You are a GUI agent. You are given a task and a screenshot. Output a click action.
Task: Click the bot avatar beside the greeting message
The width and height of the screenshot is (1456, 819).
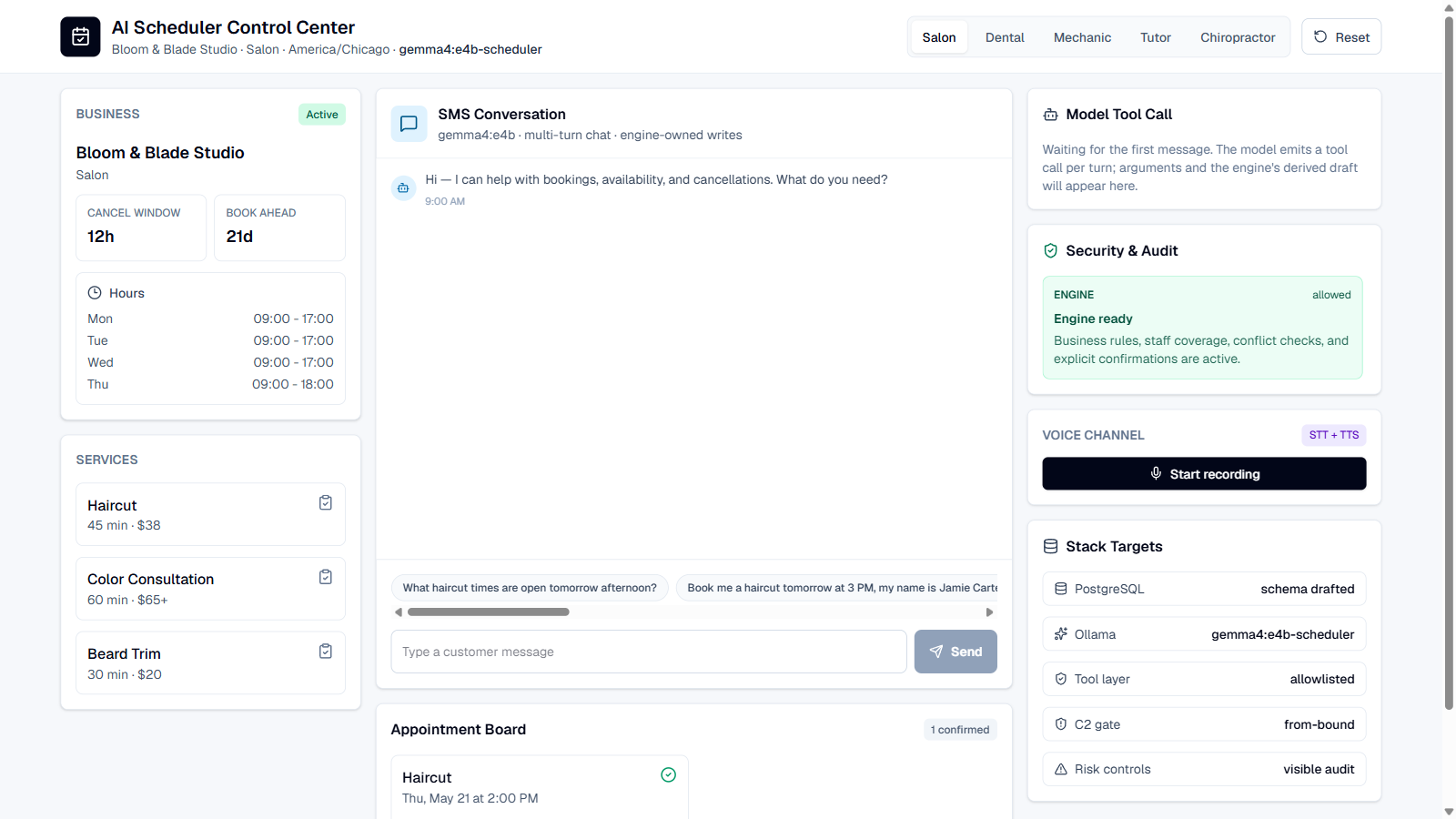(403, 188)
